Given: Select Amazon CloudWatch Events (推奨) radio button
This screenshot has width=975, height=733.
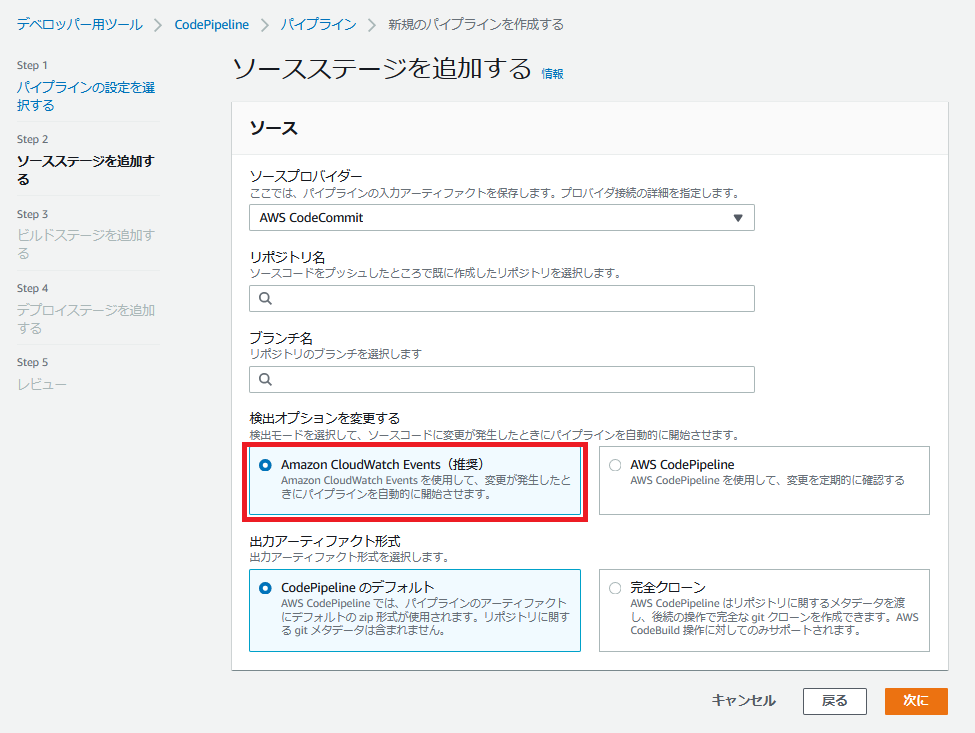Looking at the screenshot, I should pyautogui.click(x=266, y=465).
